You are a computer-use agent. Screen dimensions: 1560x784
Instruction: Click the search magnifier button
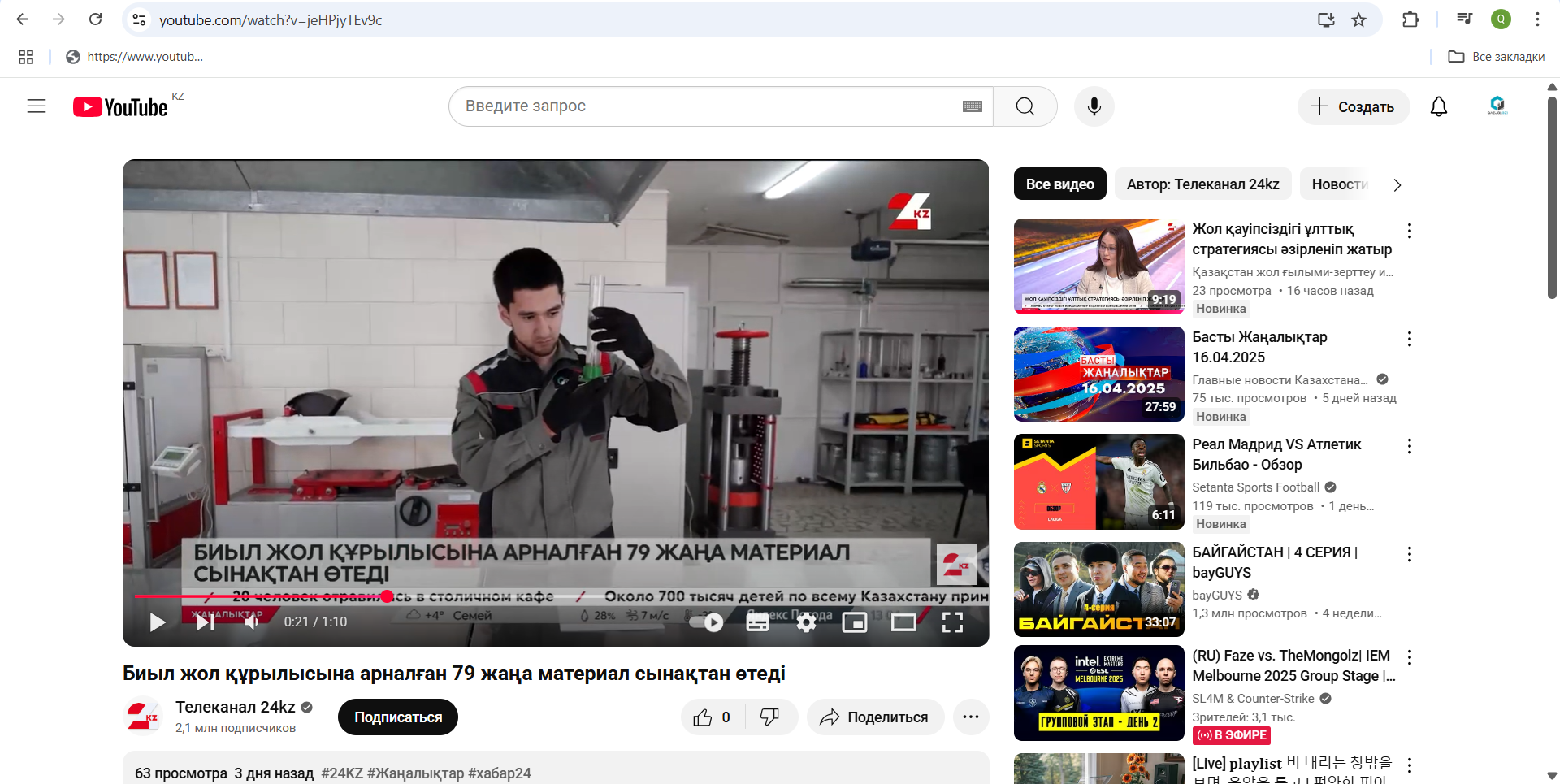click(x=1025, y=106)
